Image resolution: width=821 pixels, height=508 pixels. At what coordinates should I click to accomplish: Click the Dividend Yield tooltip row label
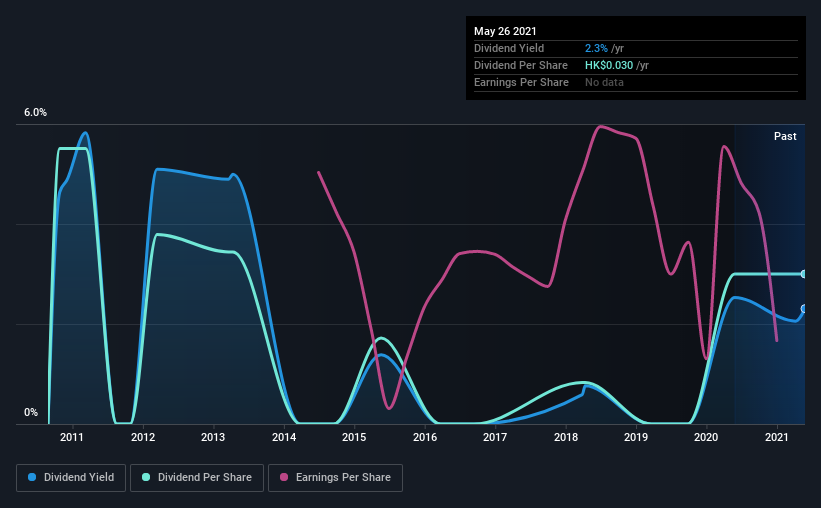[x=509, y=48]
